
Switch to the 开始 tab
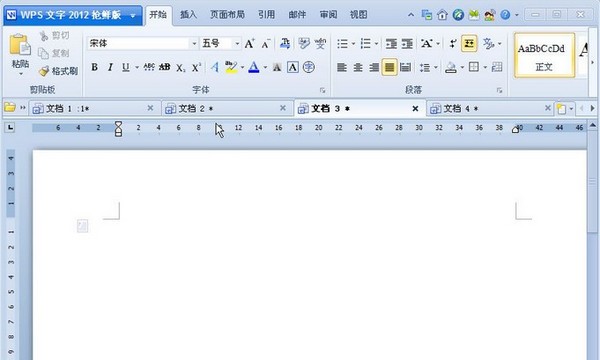pyautogui.click(x=158, y=15)
